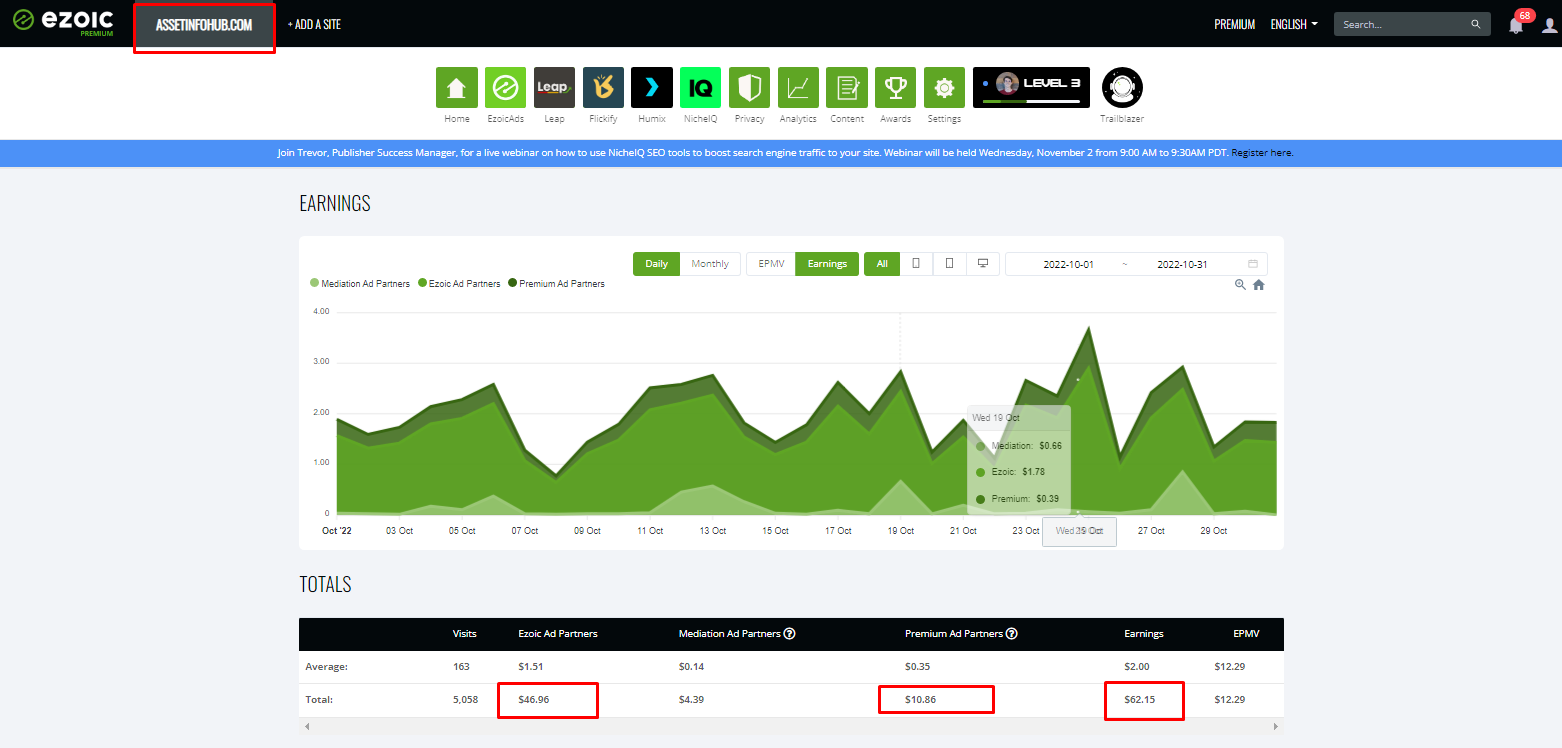1562x748 pixels.
Task: Click the Ezoic logo
Action: [x=62, y=22]
